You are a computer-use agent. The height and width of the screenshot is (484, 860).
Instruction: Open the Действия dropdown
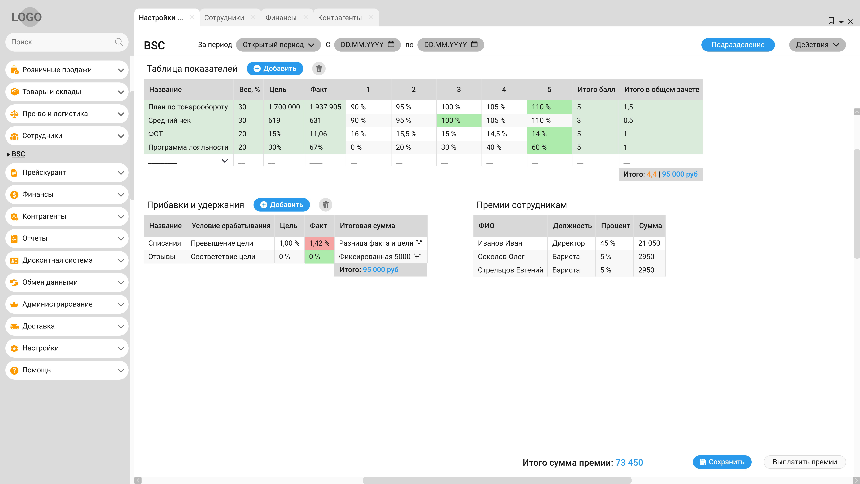tap(817, 44)
